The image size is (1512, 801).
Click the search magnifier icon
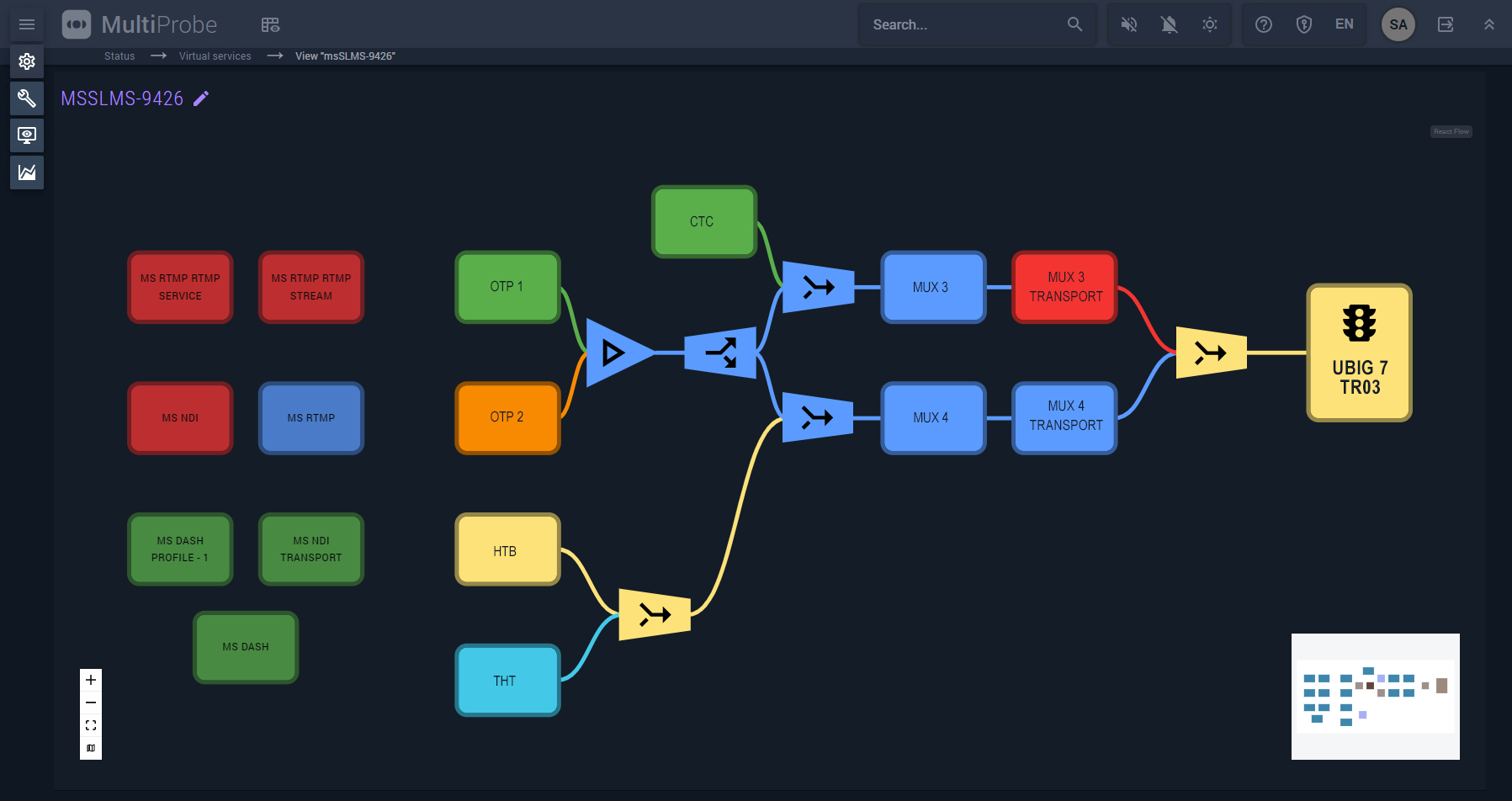click(x=1074, y=24)
